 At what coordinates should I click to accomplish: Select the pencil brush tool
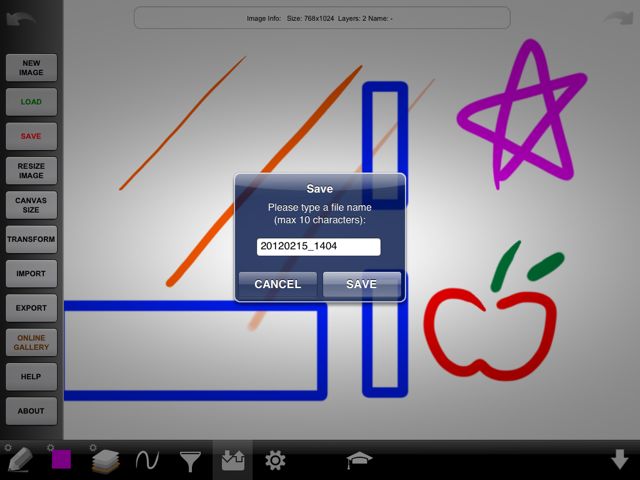pyautogui.click(x=20, y=460)
